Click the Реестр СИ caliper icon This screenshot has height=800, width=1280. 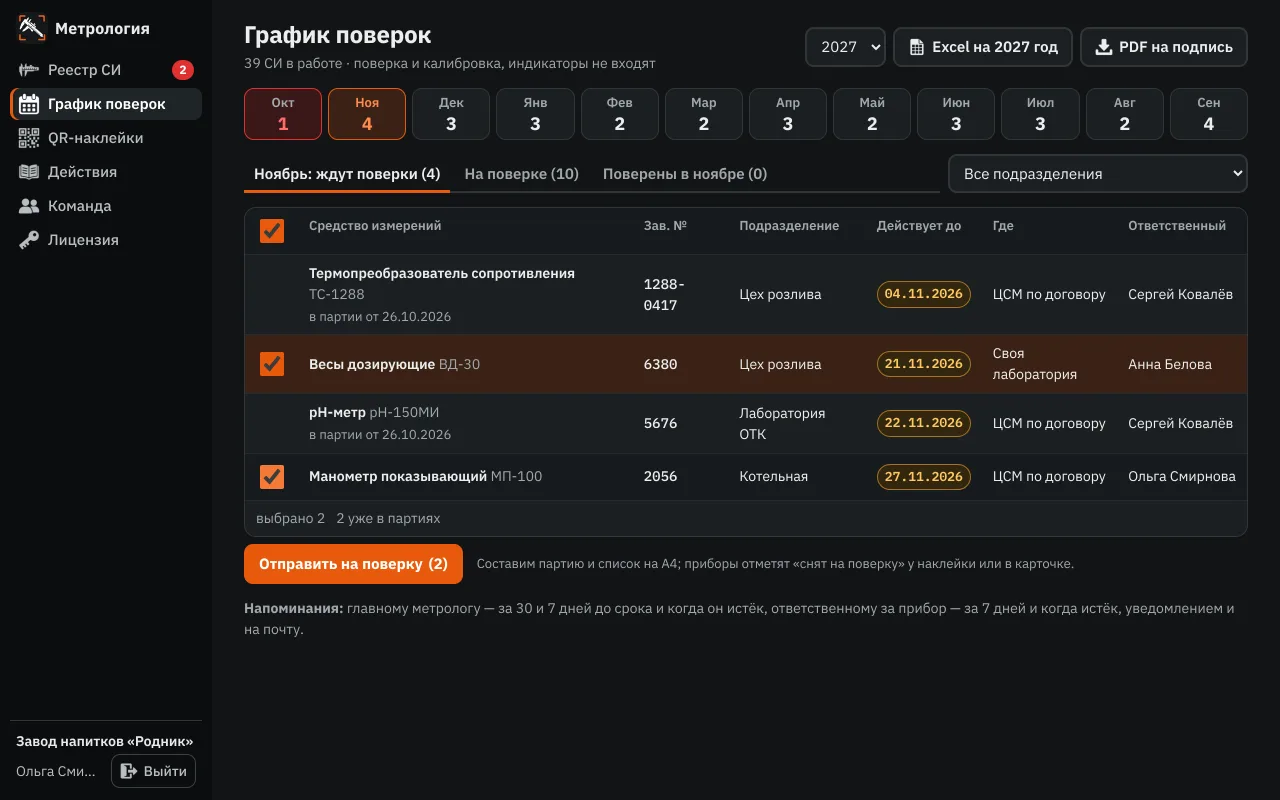29,70
